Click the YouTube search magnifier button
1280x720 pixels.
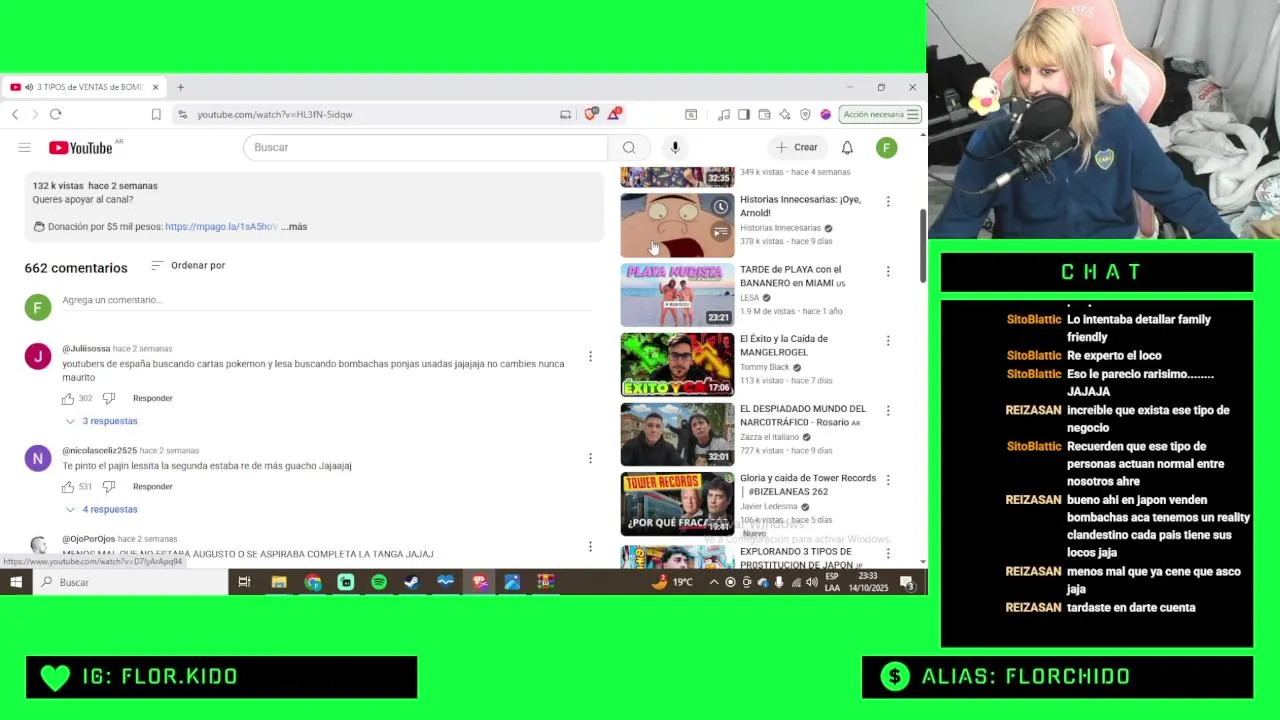[629, 147]
